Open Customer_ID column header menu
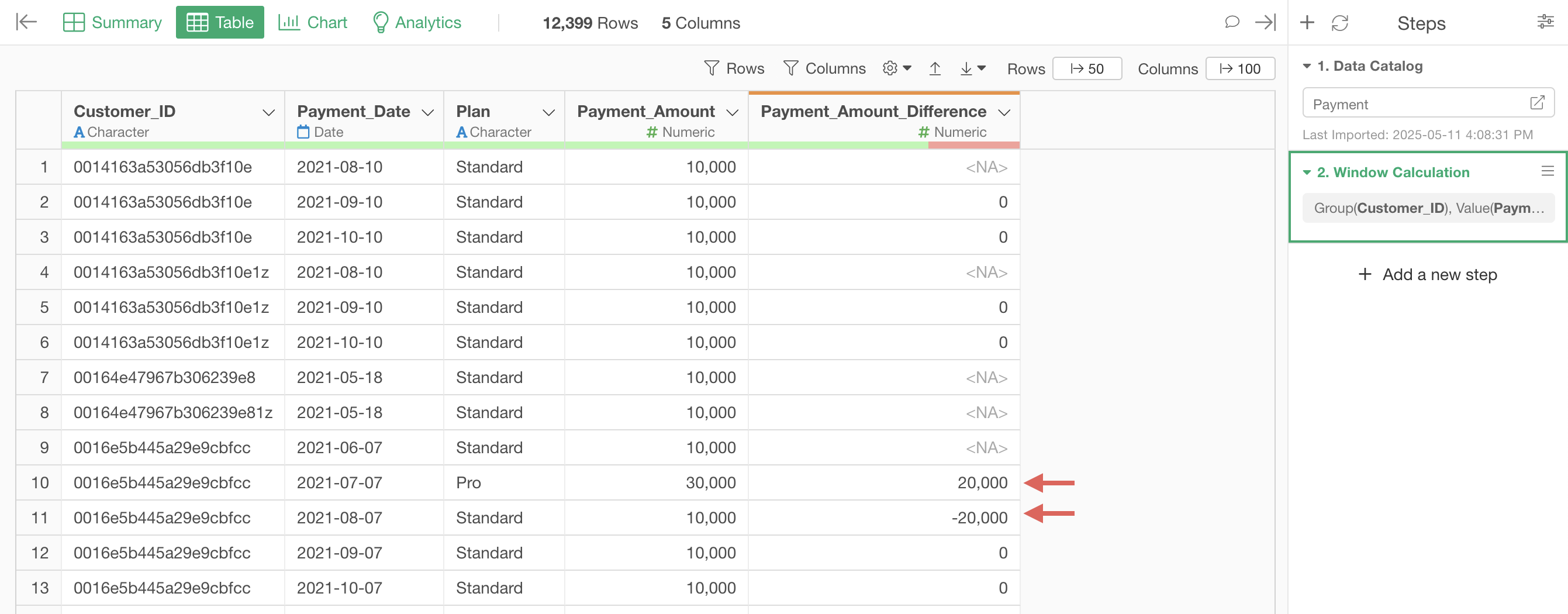This screenshot has height=614, width=1568. tap(268, 113)
